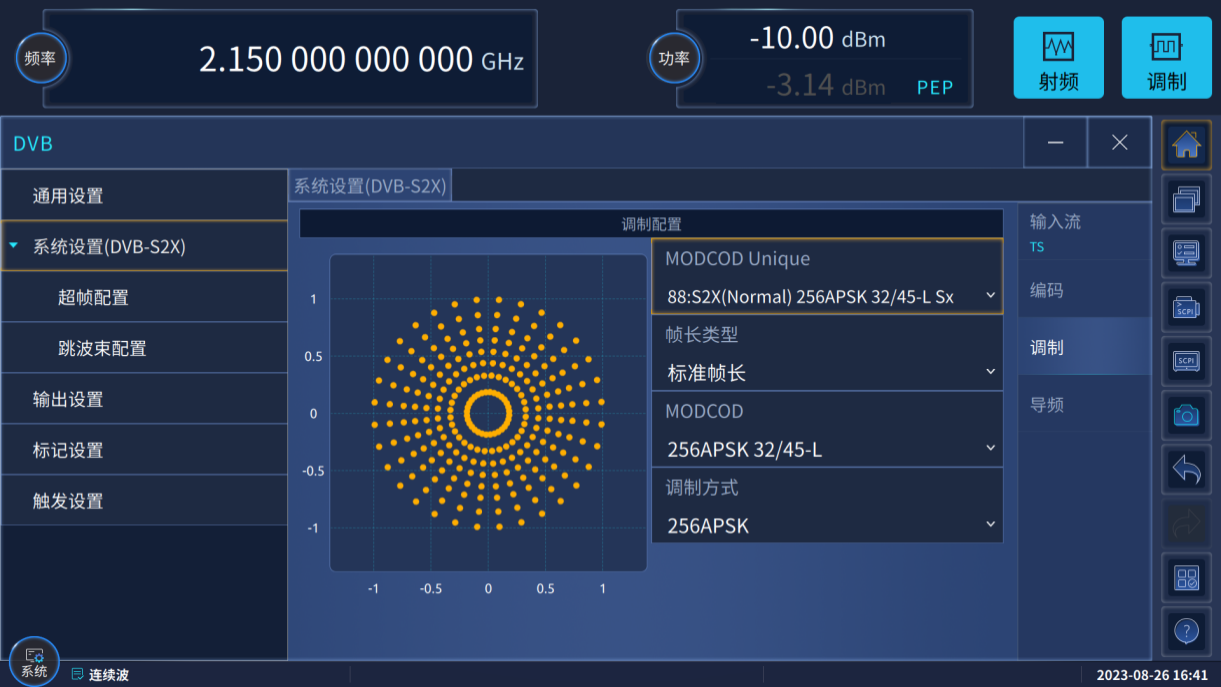
Task: Open the 调制方式 256APSK dropdown
Action: tap(827, 525)
